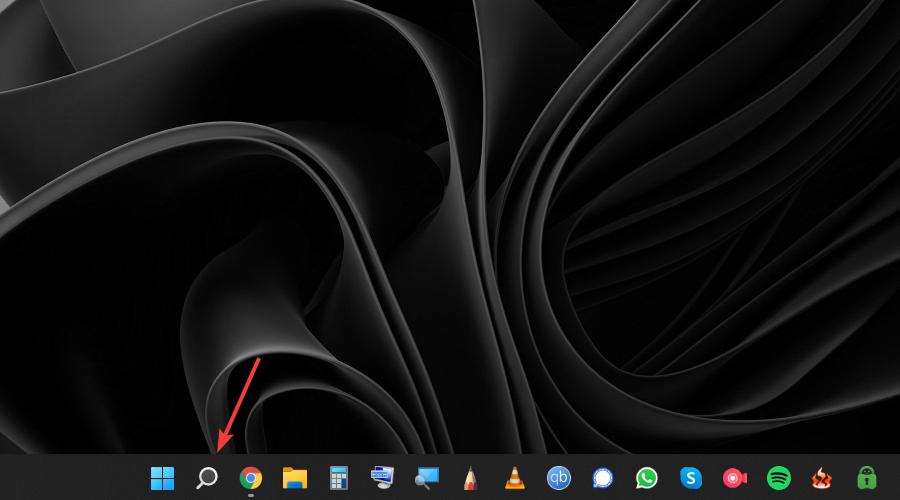Open the red screen recorder app
Viewport: 900px width, 500px height.
coord(734,478)
